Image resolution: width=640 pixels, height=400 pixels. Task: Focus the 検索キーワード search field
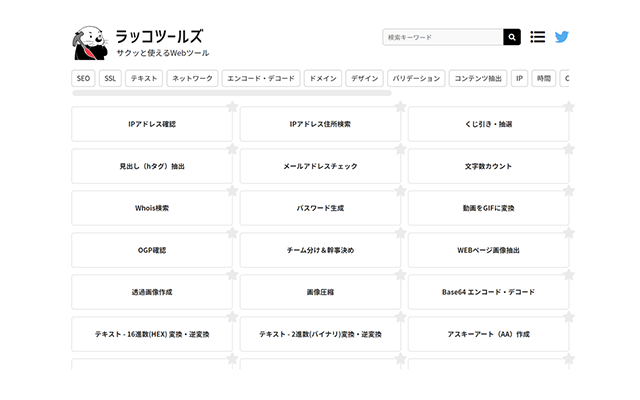442,37
